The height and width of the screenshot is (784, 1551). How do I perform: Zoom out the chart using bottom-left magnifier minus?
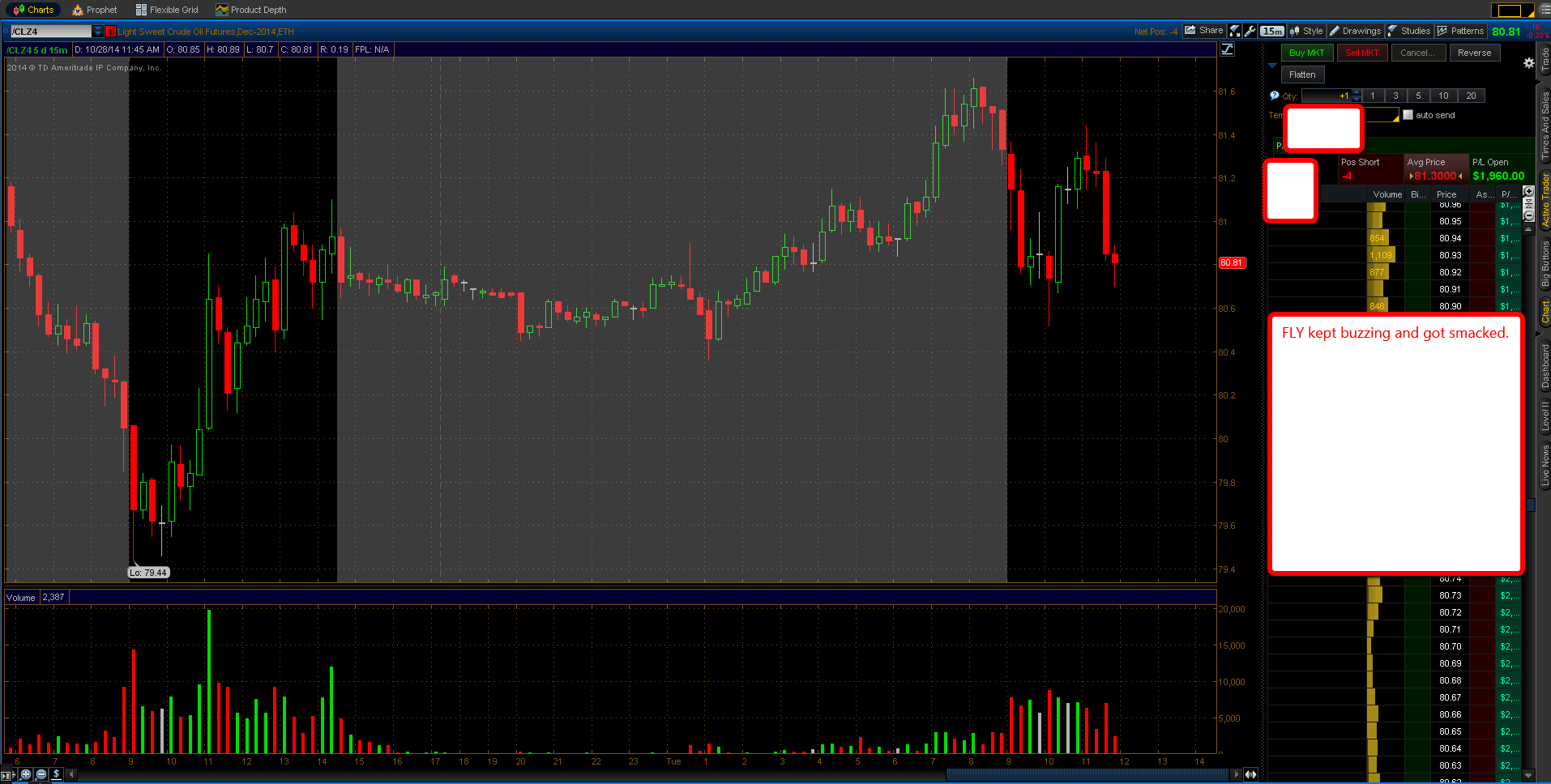click(41, 774)
